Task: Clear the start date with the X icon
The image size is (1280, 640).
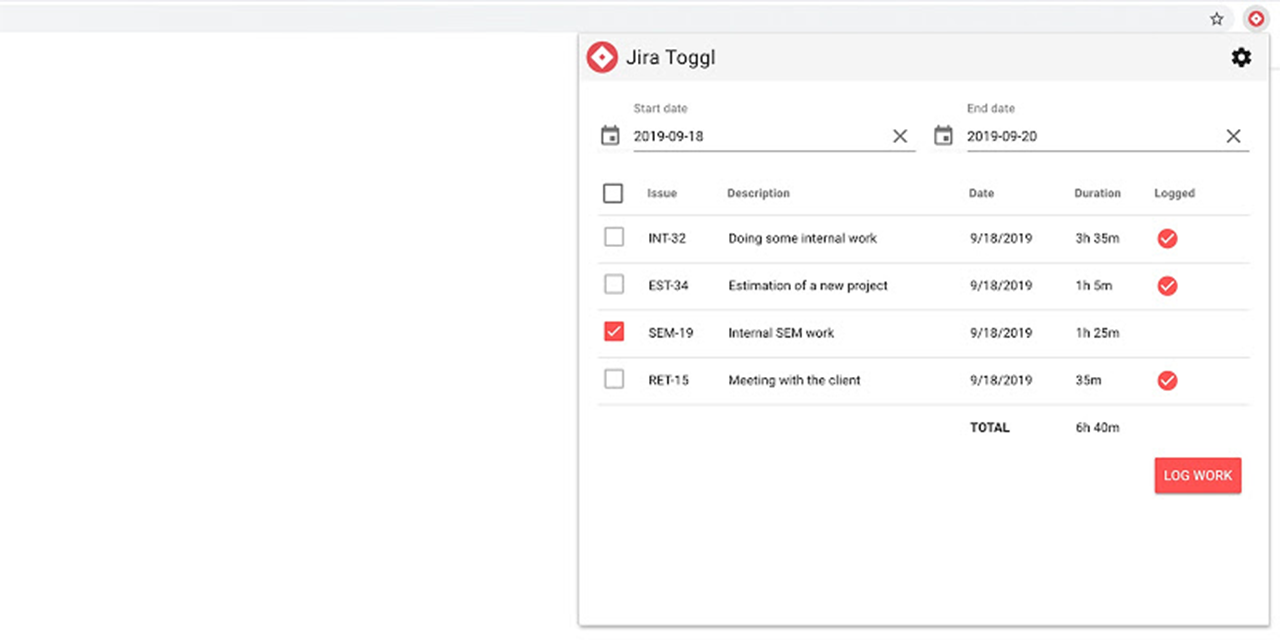Action: [899, 135]
